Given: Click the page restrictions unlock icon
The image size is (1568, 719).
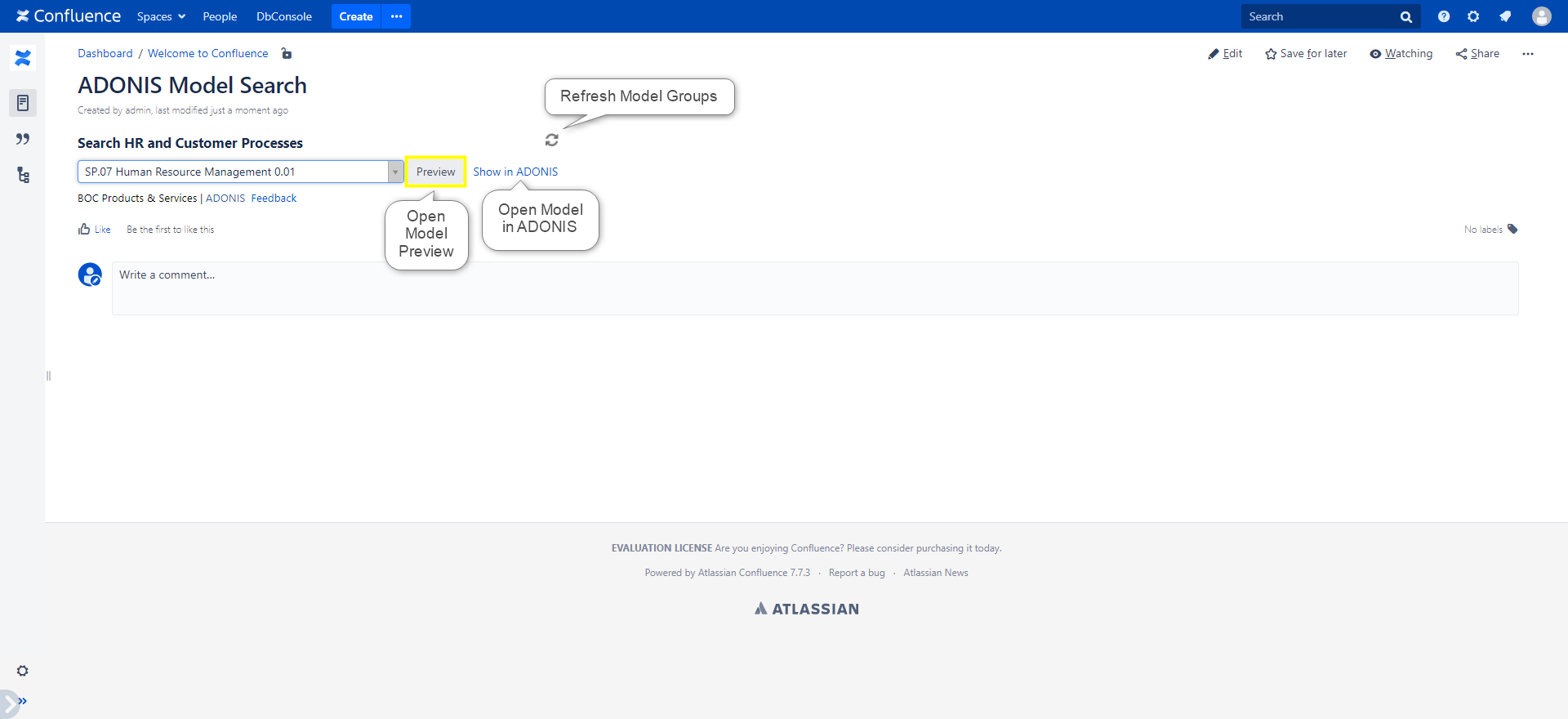Looking at the screenshot, I should (287, 54).
